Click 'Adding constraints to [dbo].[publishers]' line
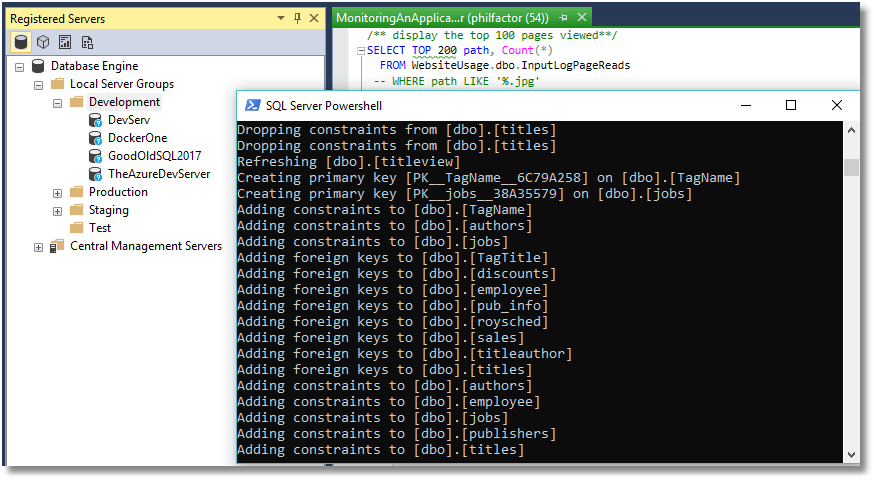This screenshot has height=480, width=874. coord(396,434)
